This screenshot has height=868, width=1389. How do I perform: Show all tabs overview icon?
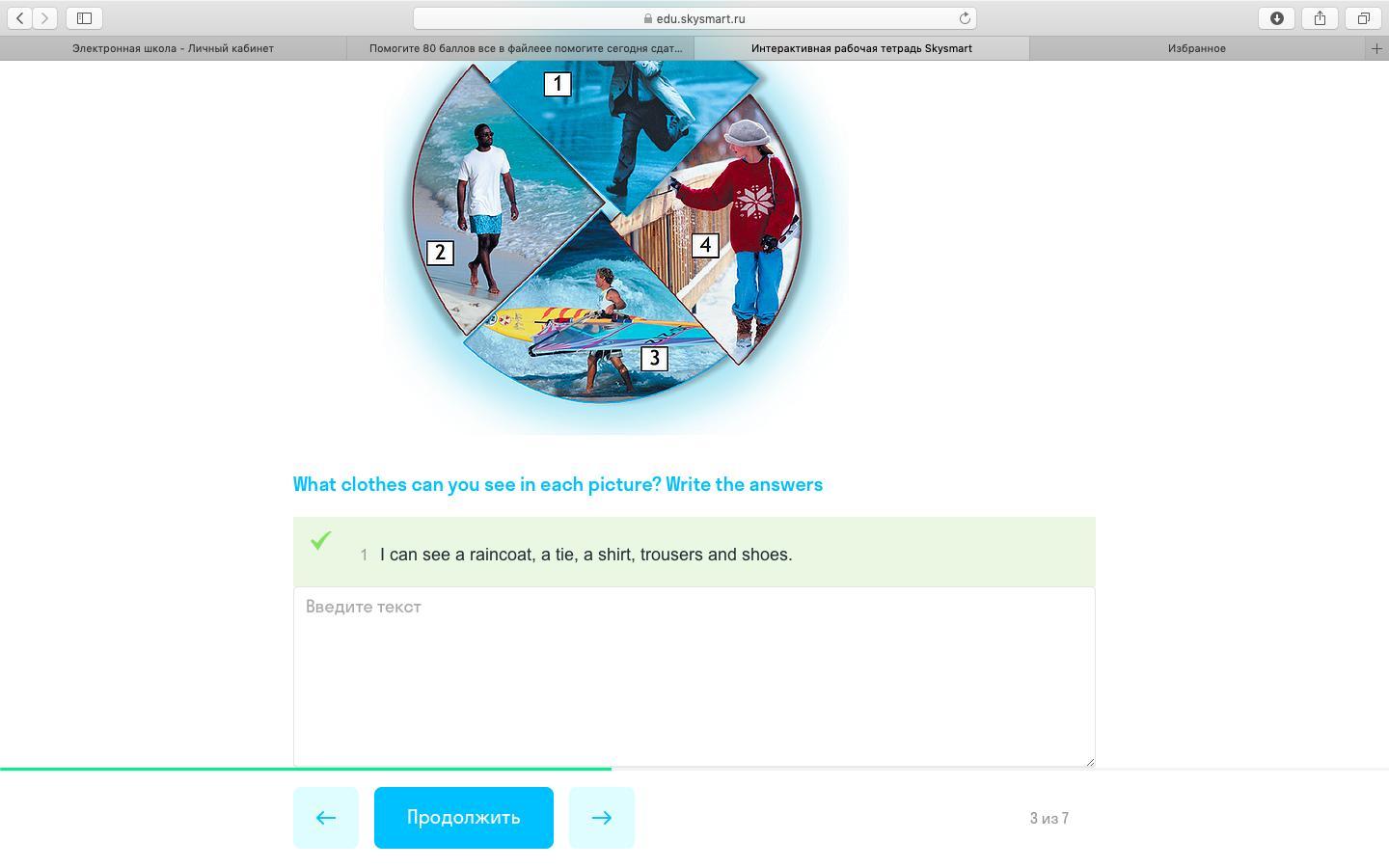pos(1363,18)
